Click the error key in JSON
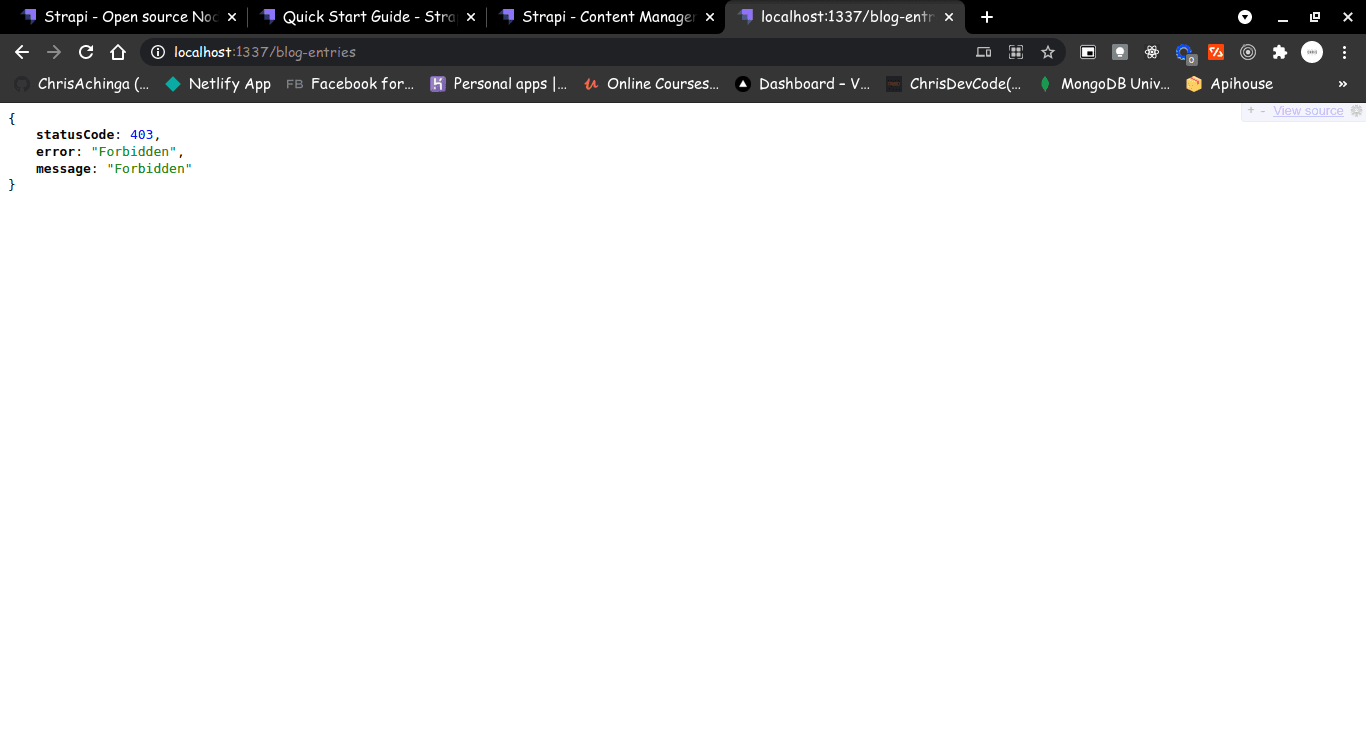The width and height of the screenshot is (1366, 734). click(x=55, y=152)
